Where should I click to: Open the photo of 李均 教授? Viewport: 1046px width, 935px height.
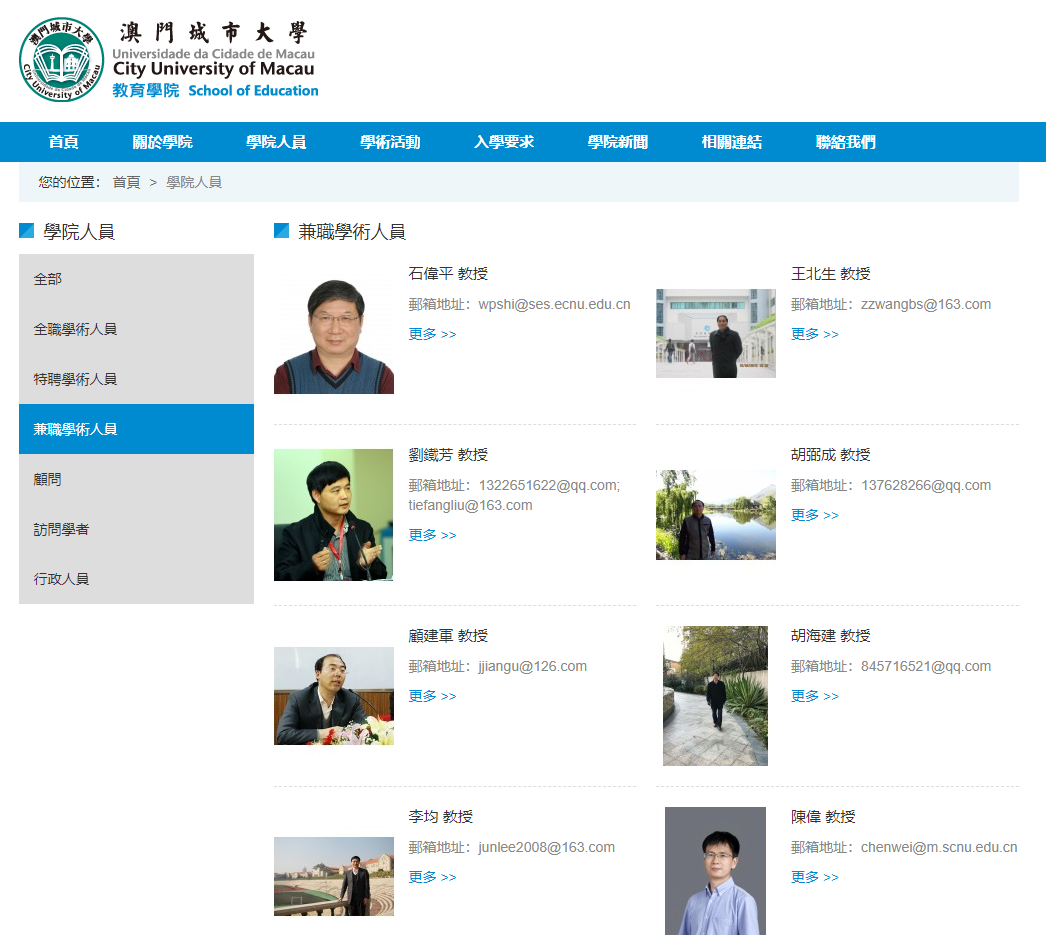point(334,876)
